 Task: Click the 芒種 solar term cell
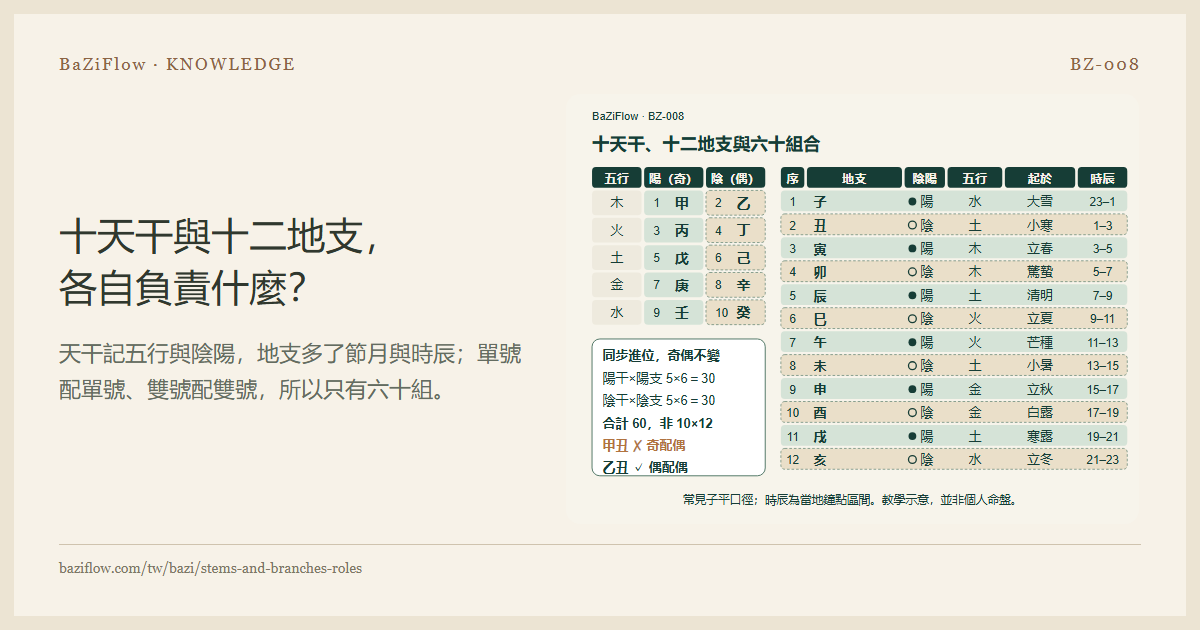pyautogui.click(x=1040, y=342)
